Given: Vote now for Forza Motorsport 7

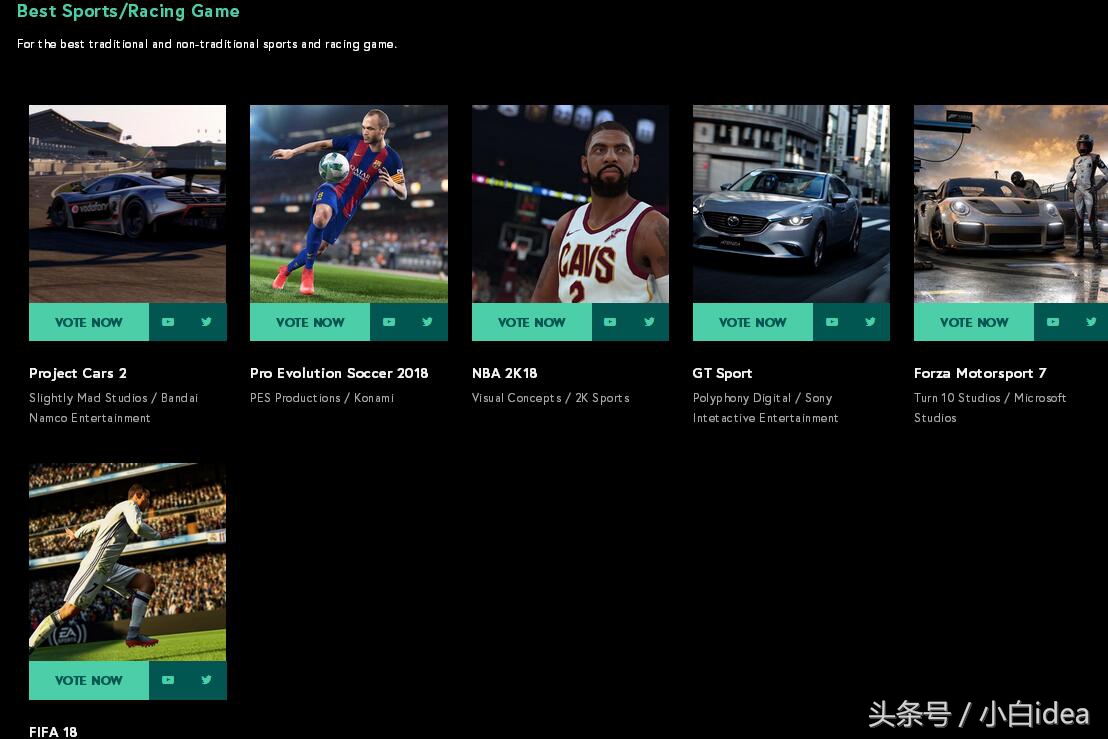Looking at the screenshot, I should (x=974, y=322).
